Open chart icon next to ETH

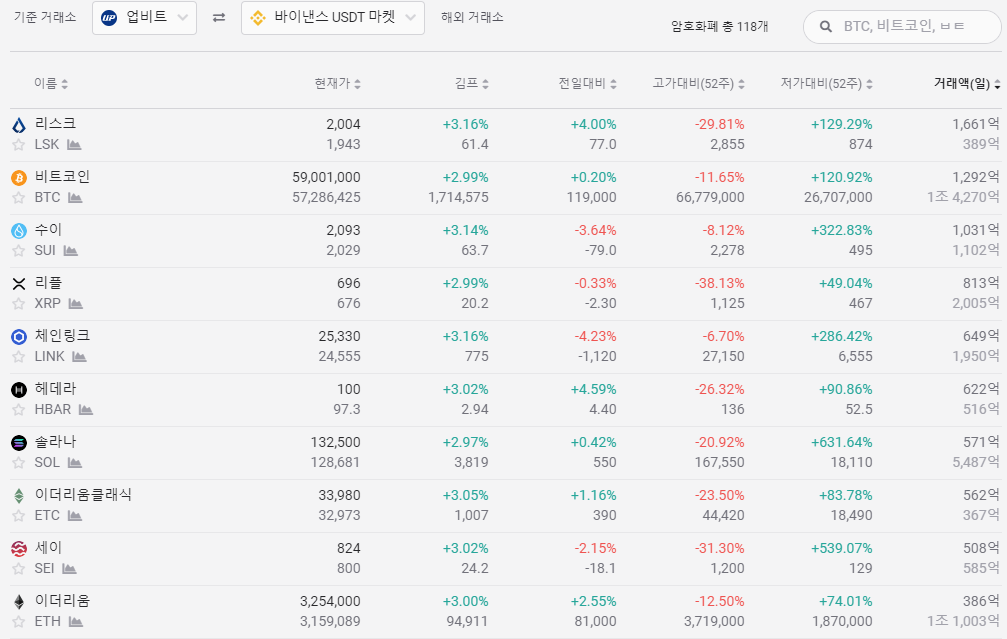coord(76,621)
